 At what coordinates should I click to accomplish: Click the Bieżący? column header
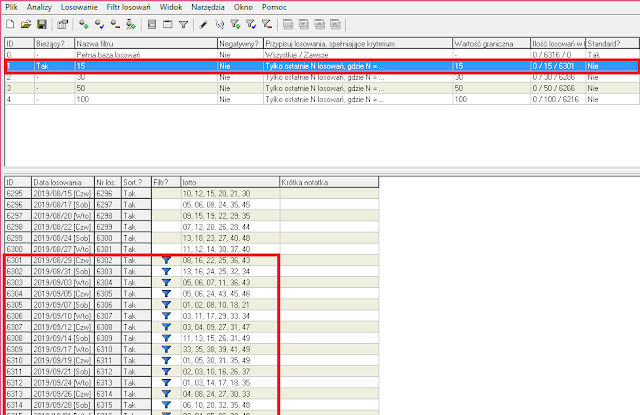click(x=54, y=43)
